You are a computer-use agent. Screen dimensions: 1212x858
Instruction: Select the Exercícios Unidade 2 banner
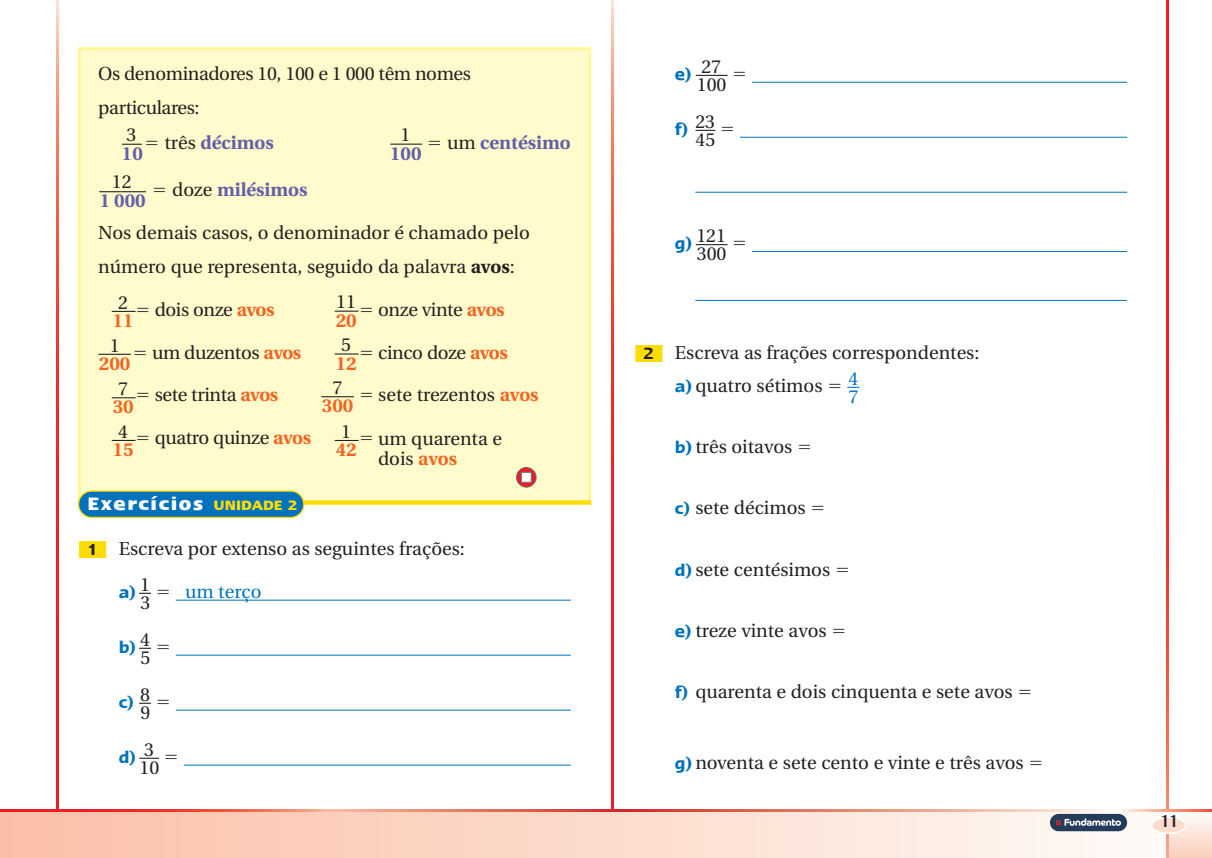pos(190,505)
